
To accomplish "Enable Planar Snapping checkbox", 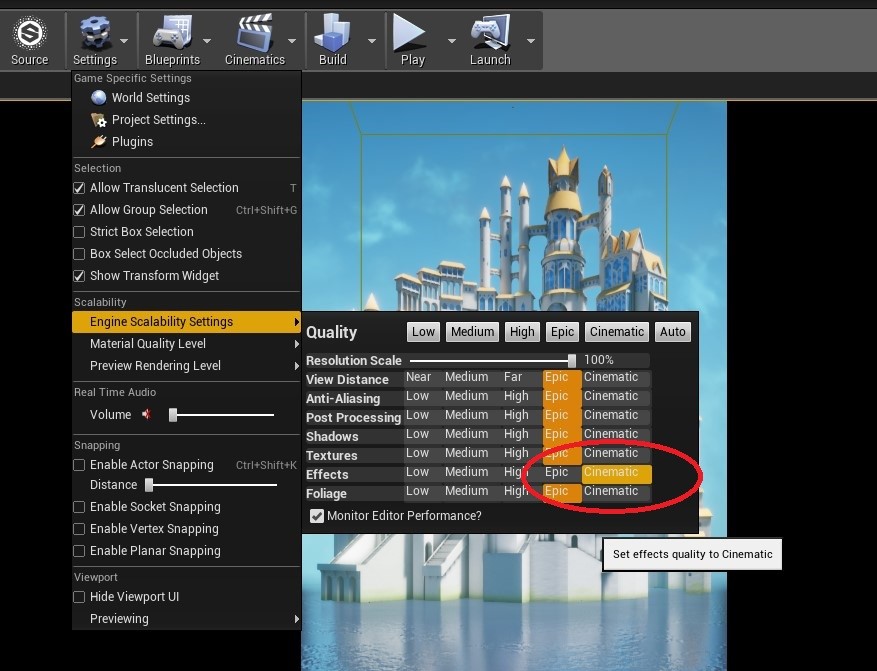I will [x=79, y=551].
